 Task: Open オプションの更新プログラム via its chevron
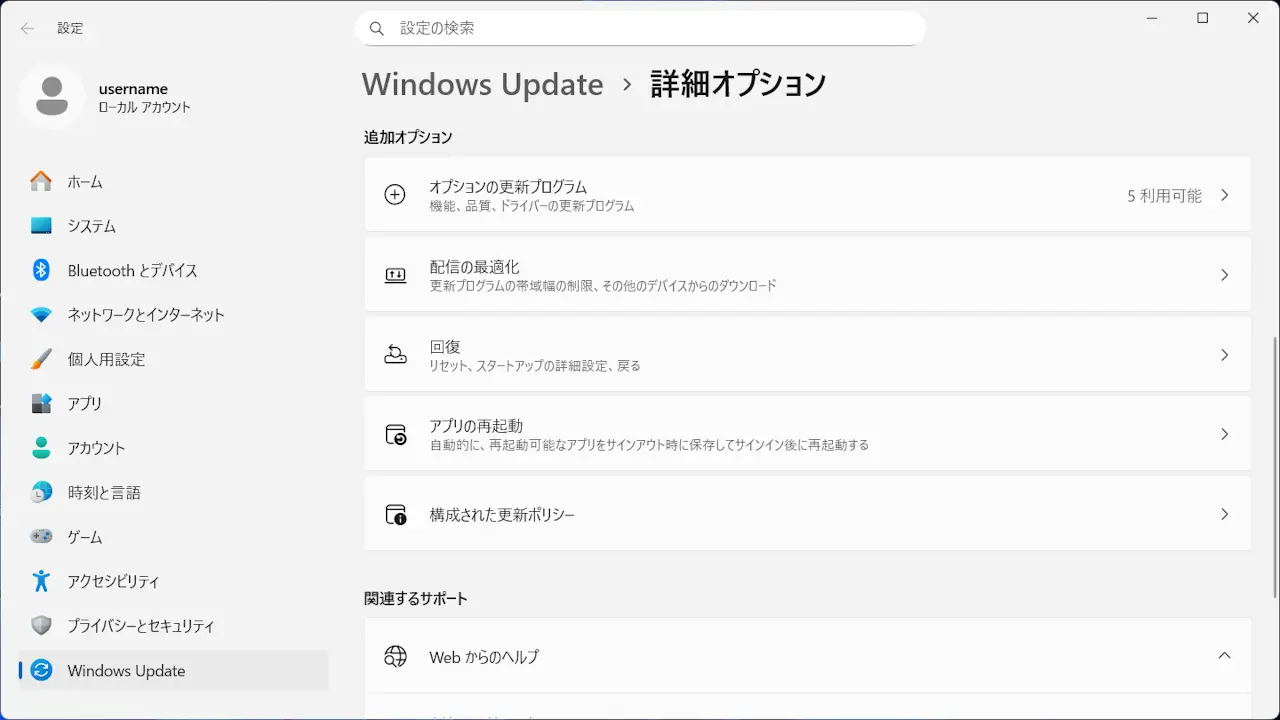pos(1224,196)
